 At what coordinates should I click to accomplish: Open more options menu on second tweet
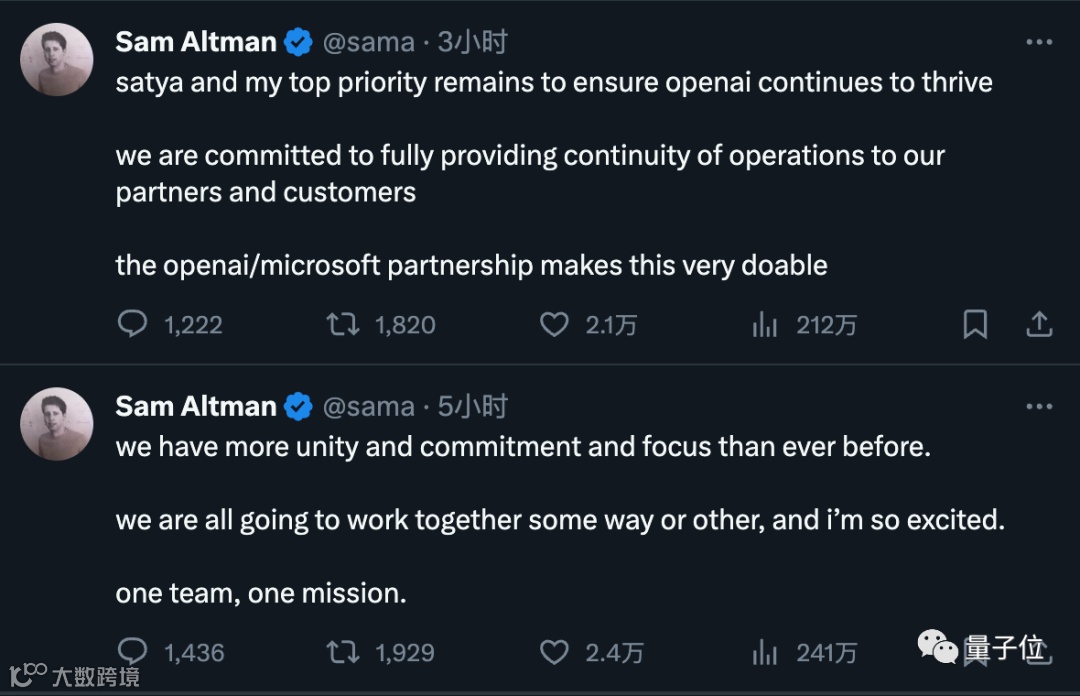point(1039,407)
